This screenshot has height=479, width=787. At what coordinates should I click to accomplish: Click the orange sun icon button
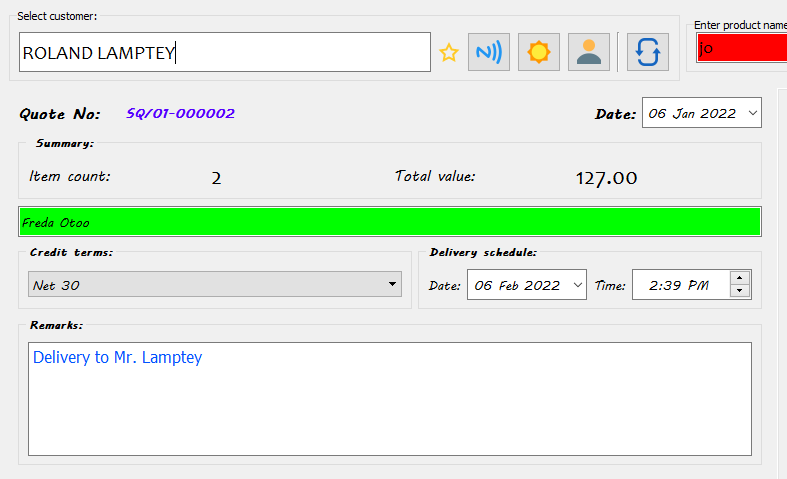pos(539,52)
